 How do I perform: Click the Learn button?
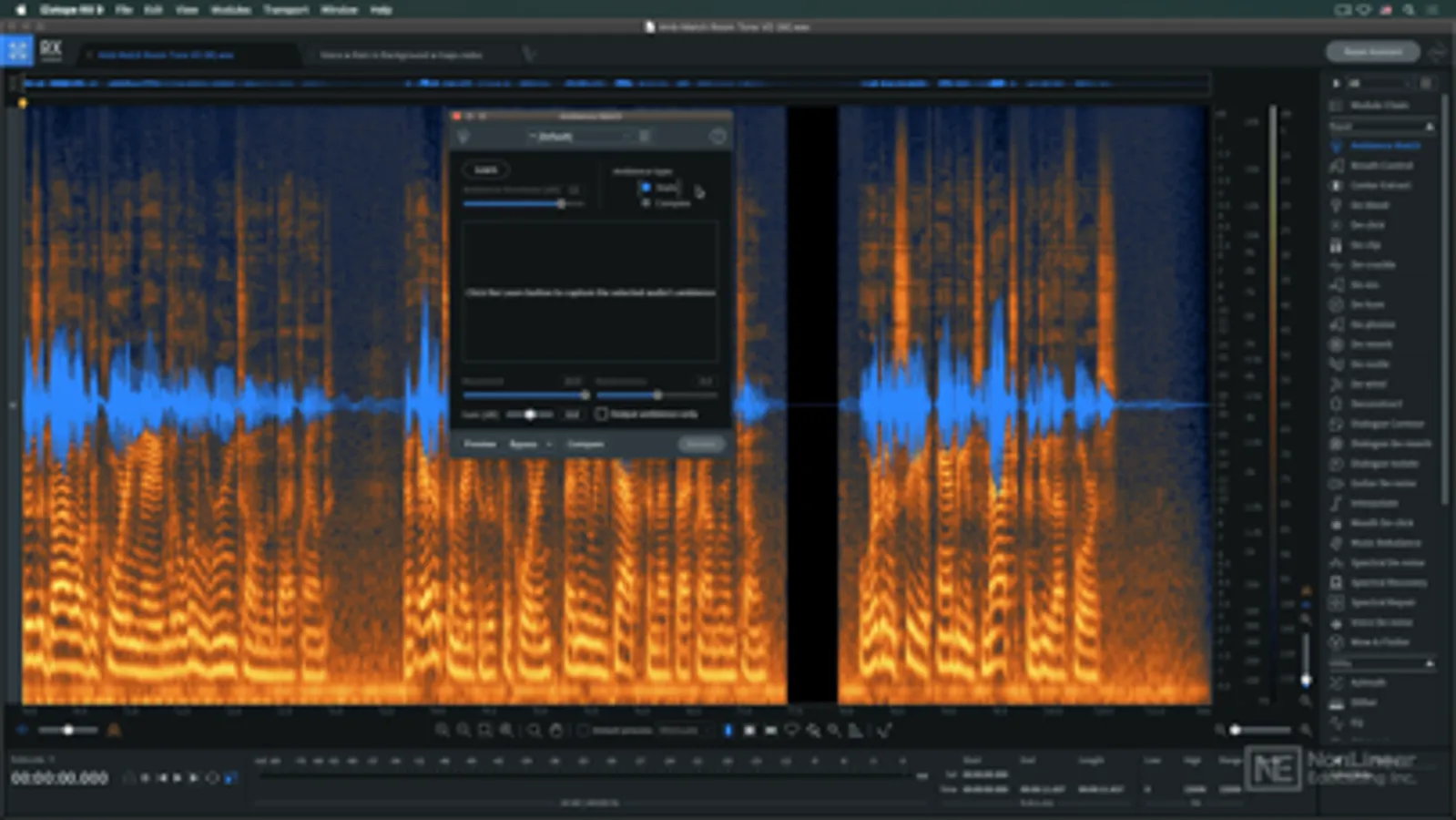click(x=485, y=169)
